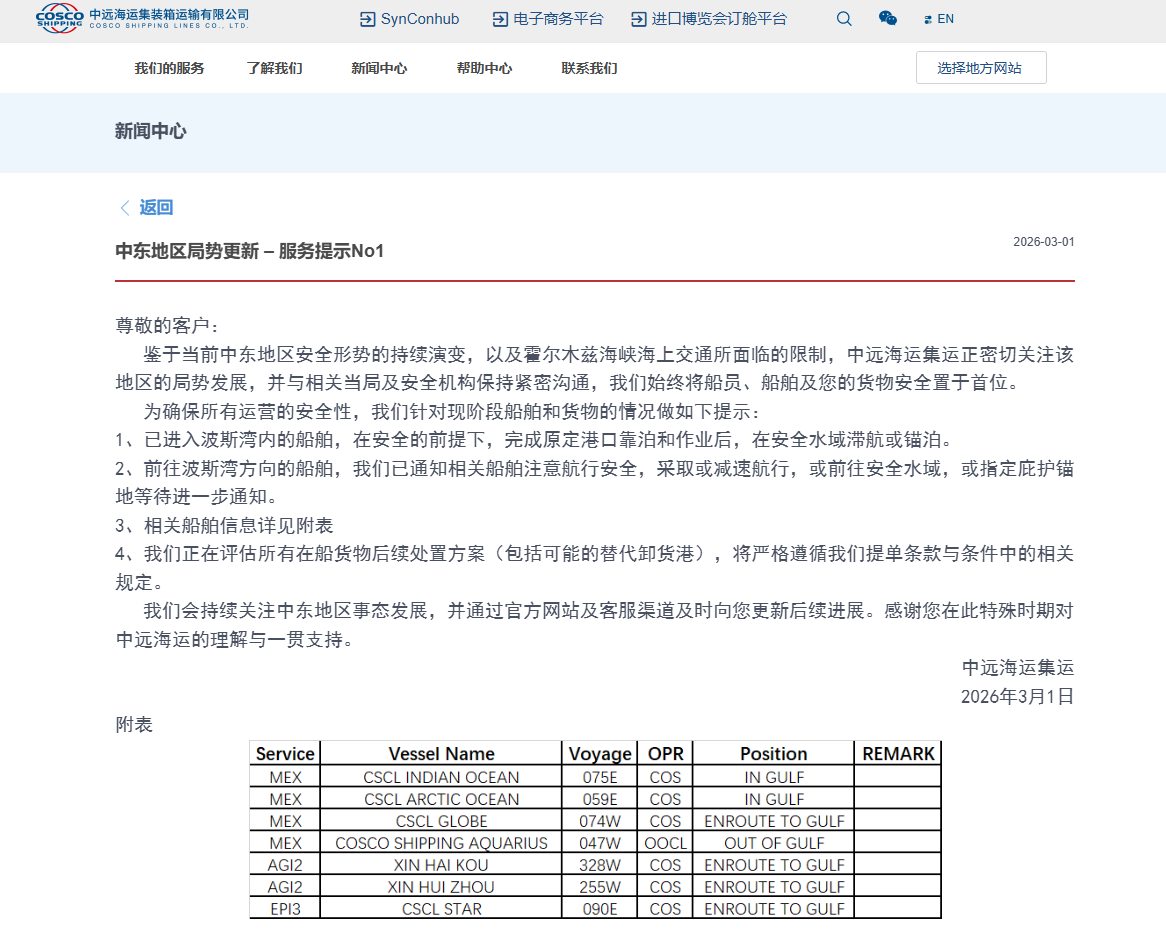The image size is (1166, 939).
Task: Open 电子商务平台 link
Action: tap(558, 19)
